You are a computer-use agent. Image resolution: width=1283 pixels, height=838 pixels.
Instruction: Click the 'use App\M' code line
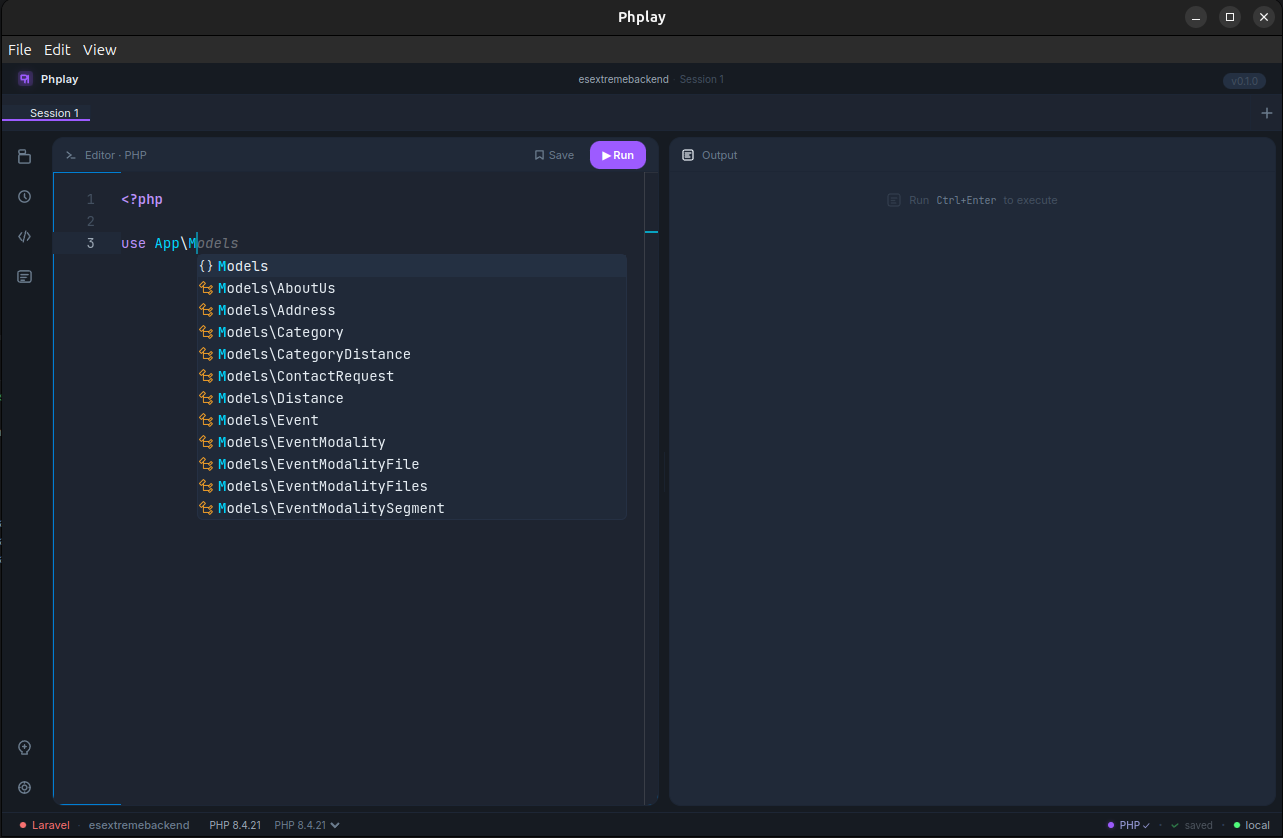coord(161,243)
